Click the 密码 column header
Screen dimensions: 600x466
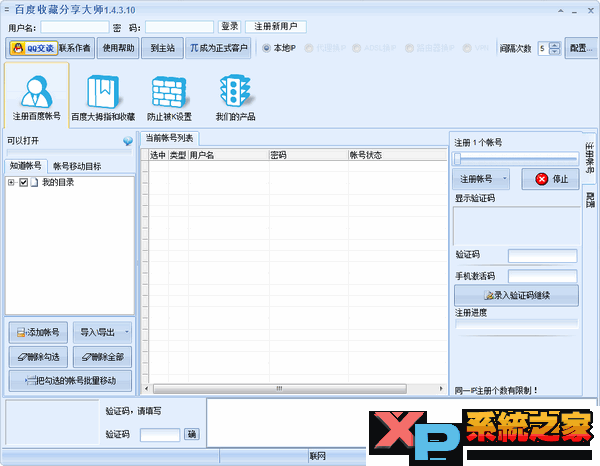click(x=308, y=155)
